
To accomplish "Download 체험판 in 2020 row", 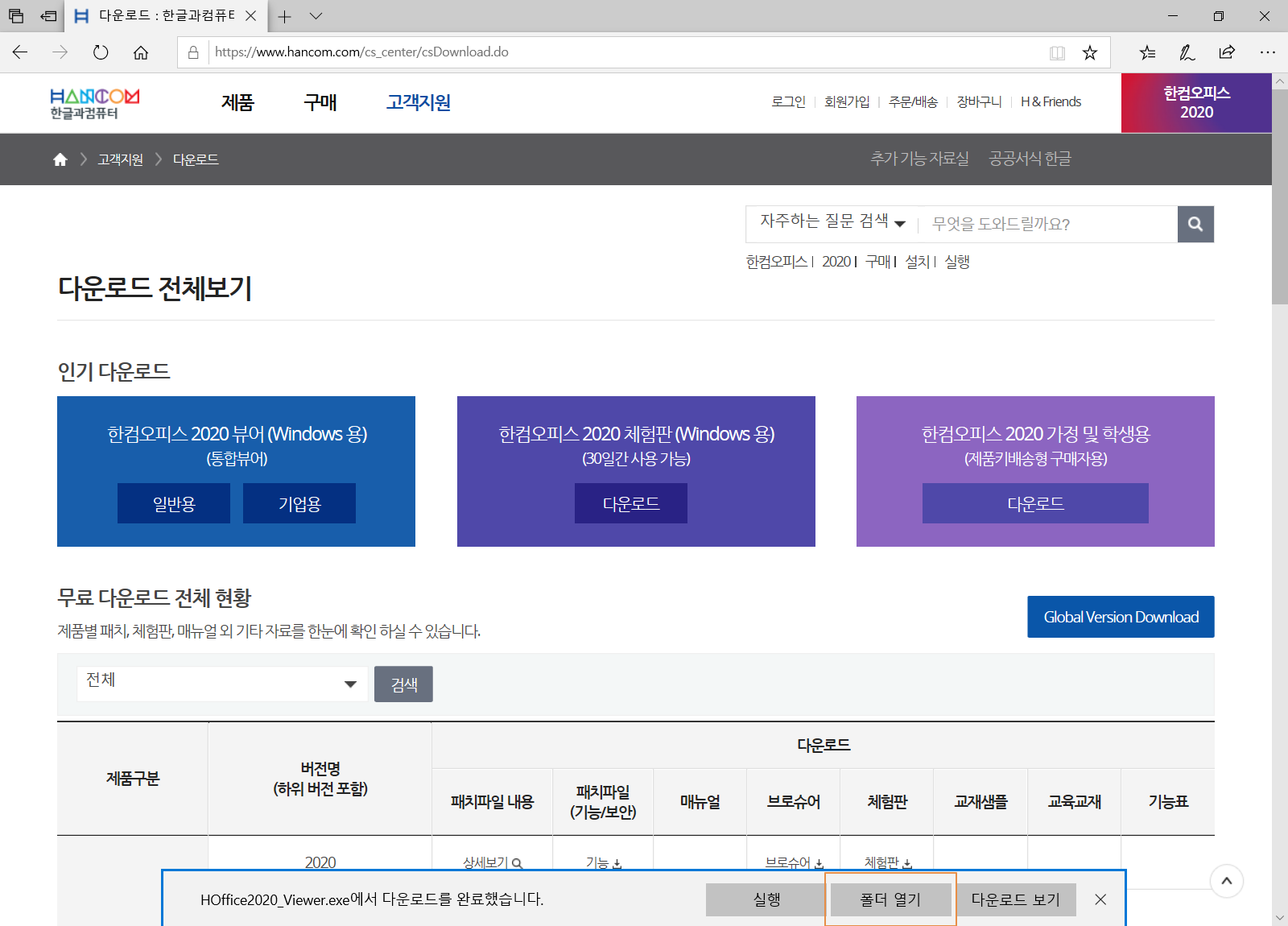I will [888, 862].
